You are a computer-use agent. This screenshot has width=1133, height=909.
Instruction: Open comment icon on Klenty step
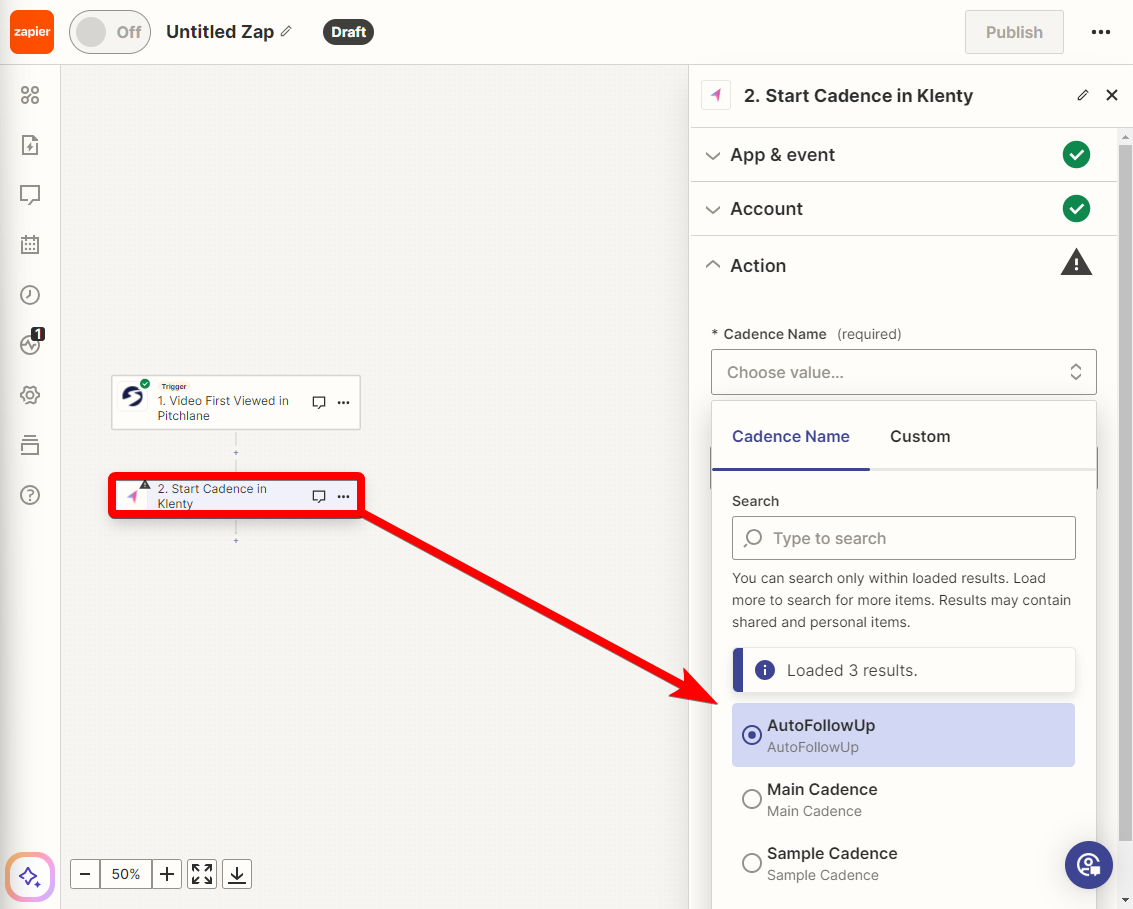point(319,496)
